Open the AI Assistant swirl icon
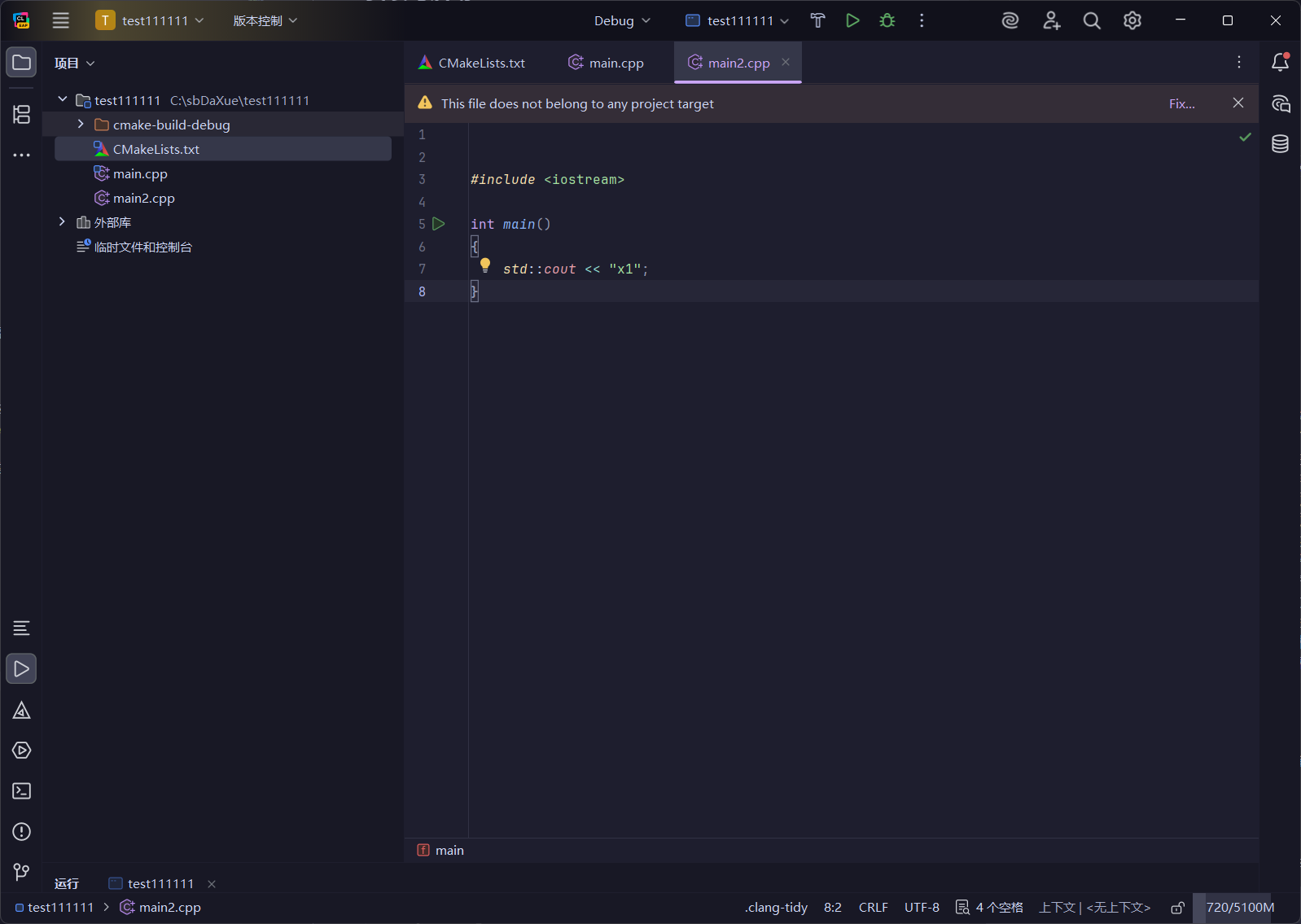This screenshot has height=924, width=1301. (x=1010, y=20)
